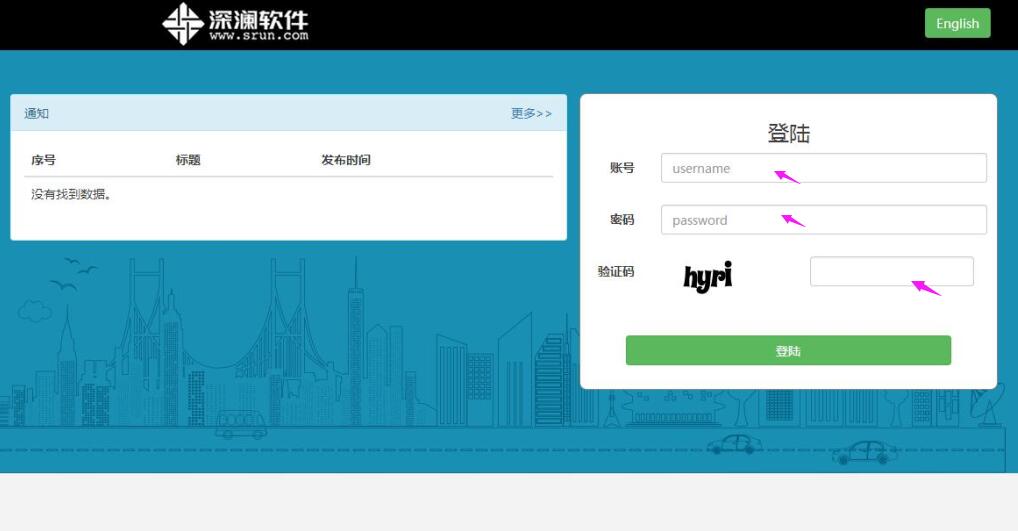Viewport: 1018px width, 531px height.
Task: Sort by the 标题 column header
Action: (x=188, y=160)
